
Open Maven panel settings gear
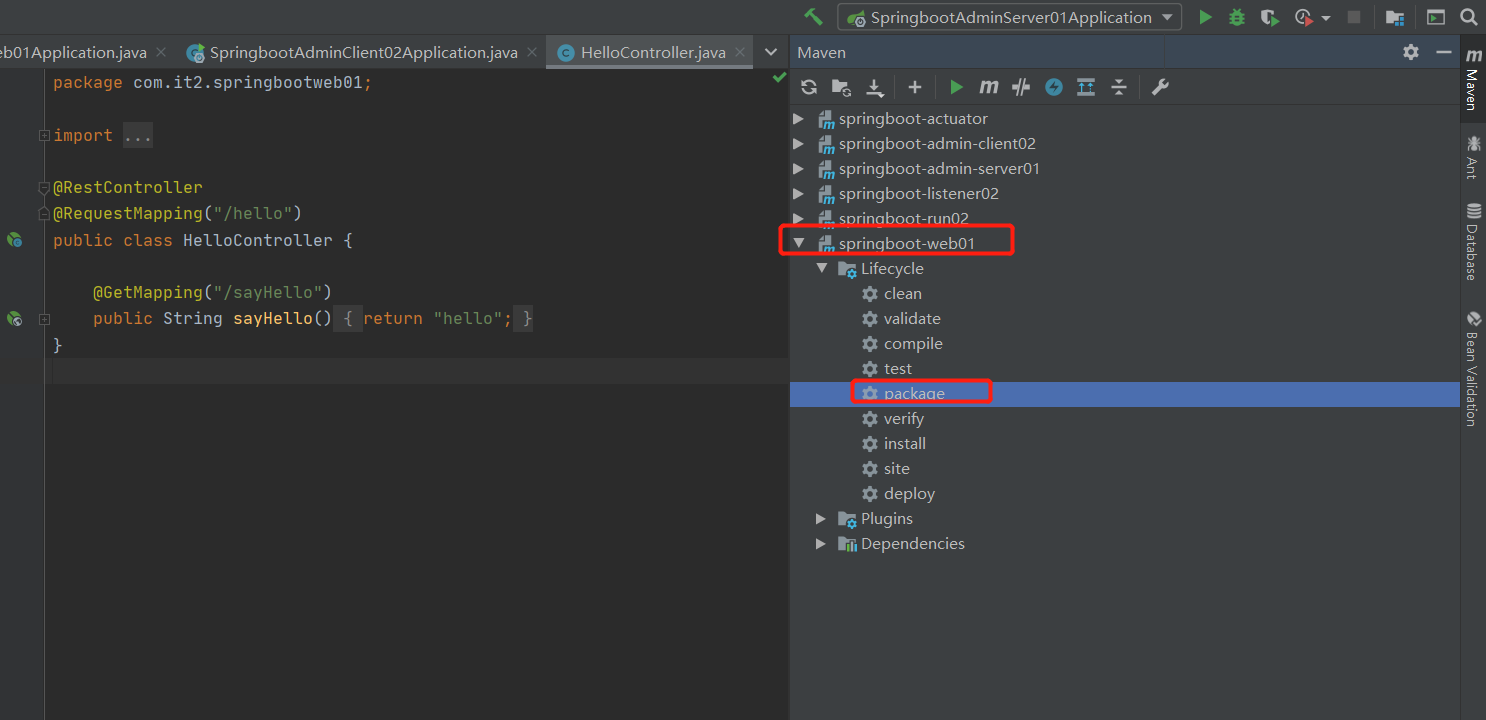[1411, 52]
